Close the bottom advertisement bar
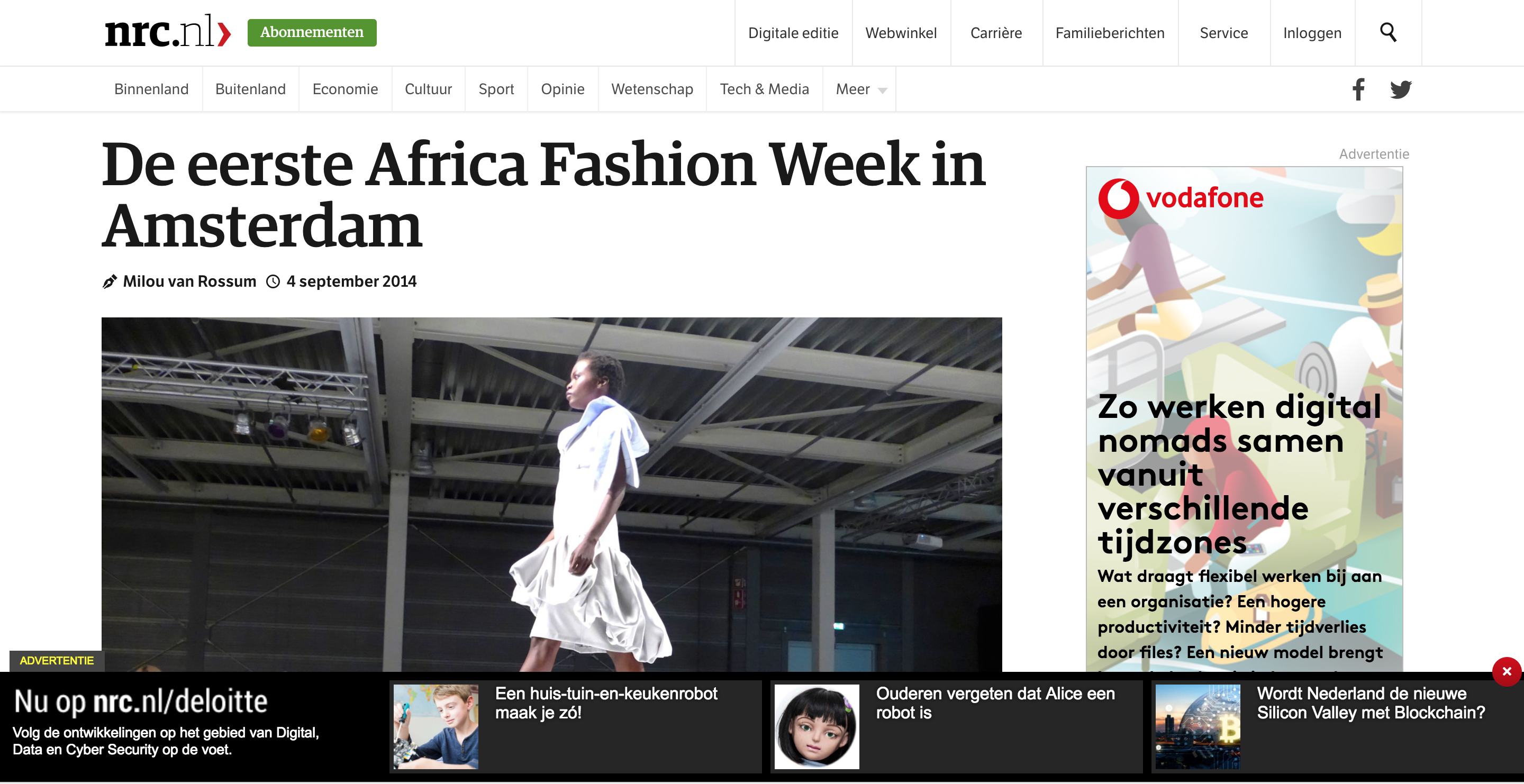Screen dimensions: 1524x784 pos(1506,671)
